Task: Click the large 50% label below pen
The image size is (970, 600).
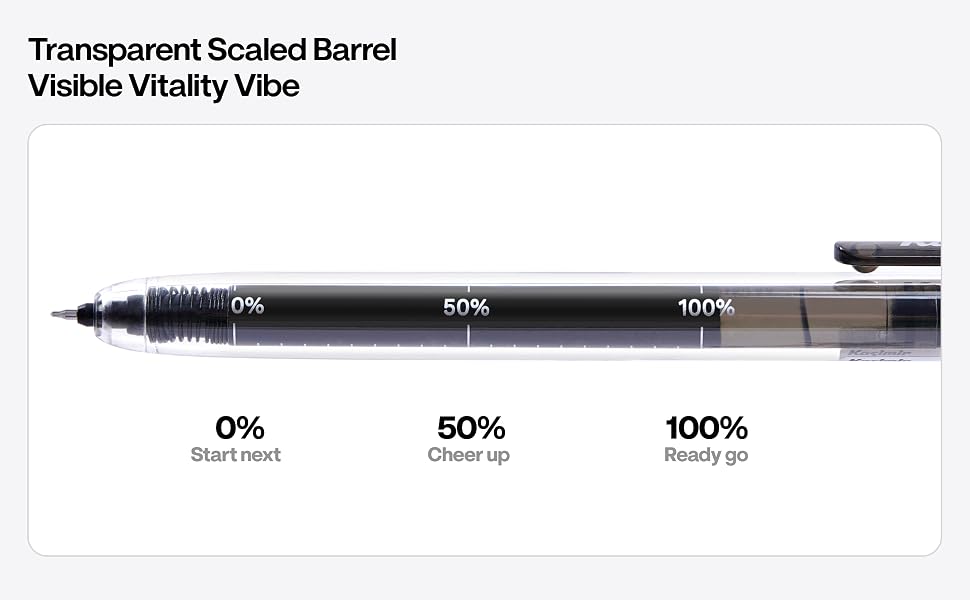Action: pos(471,427)
